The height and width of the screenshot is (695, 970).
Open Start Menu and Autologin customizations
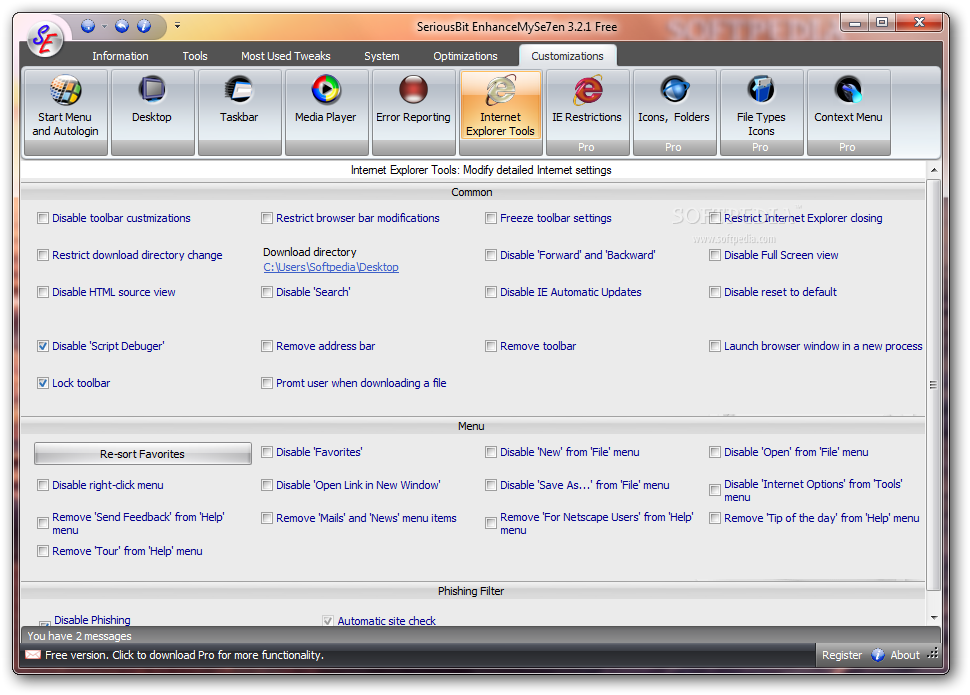click(x=66, y=112)
